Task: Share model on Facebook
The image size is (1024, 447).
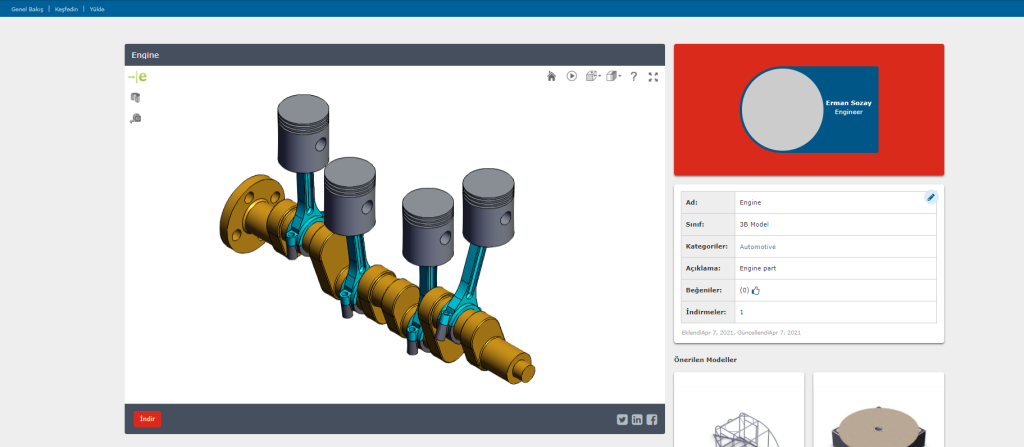Action: 652,419
